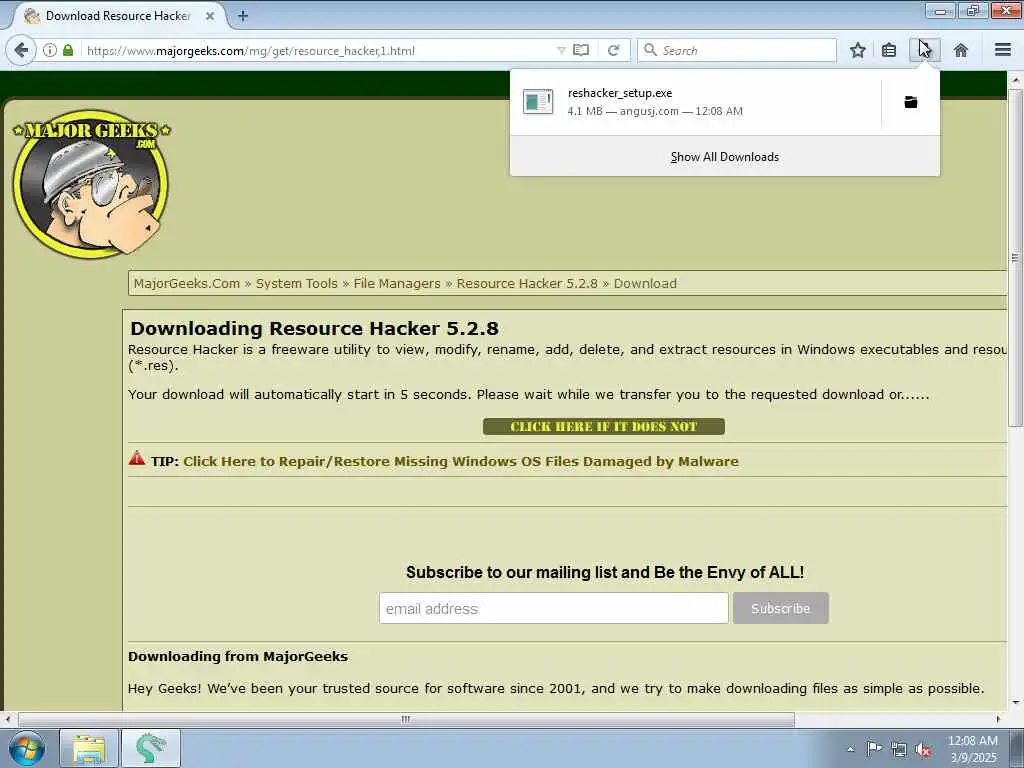Click scroll right arrow of horizontal scrollbar
The image size is (1024, 768).
pyautogui.click(x=999, y=719)
